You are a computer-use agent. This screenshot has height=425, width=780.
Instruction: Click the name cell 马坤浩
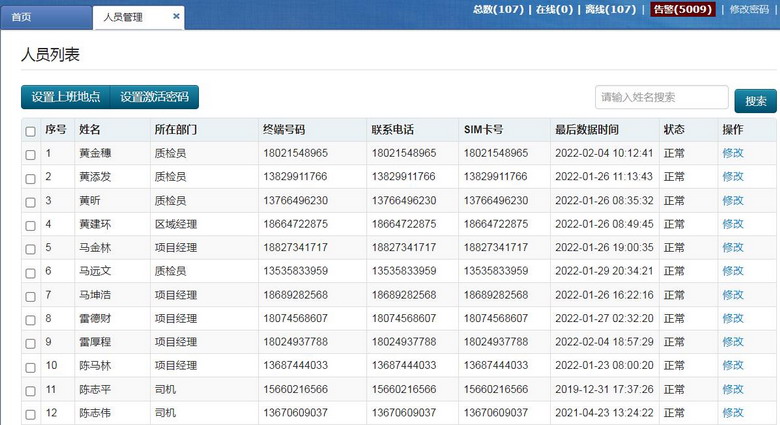95,295
